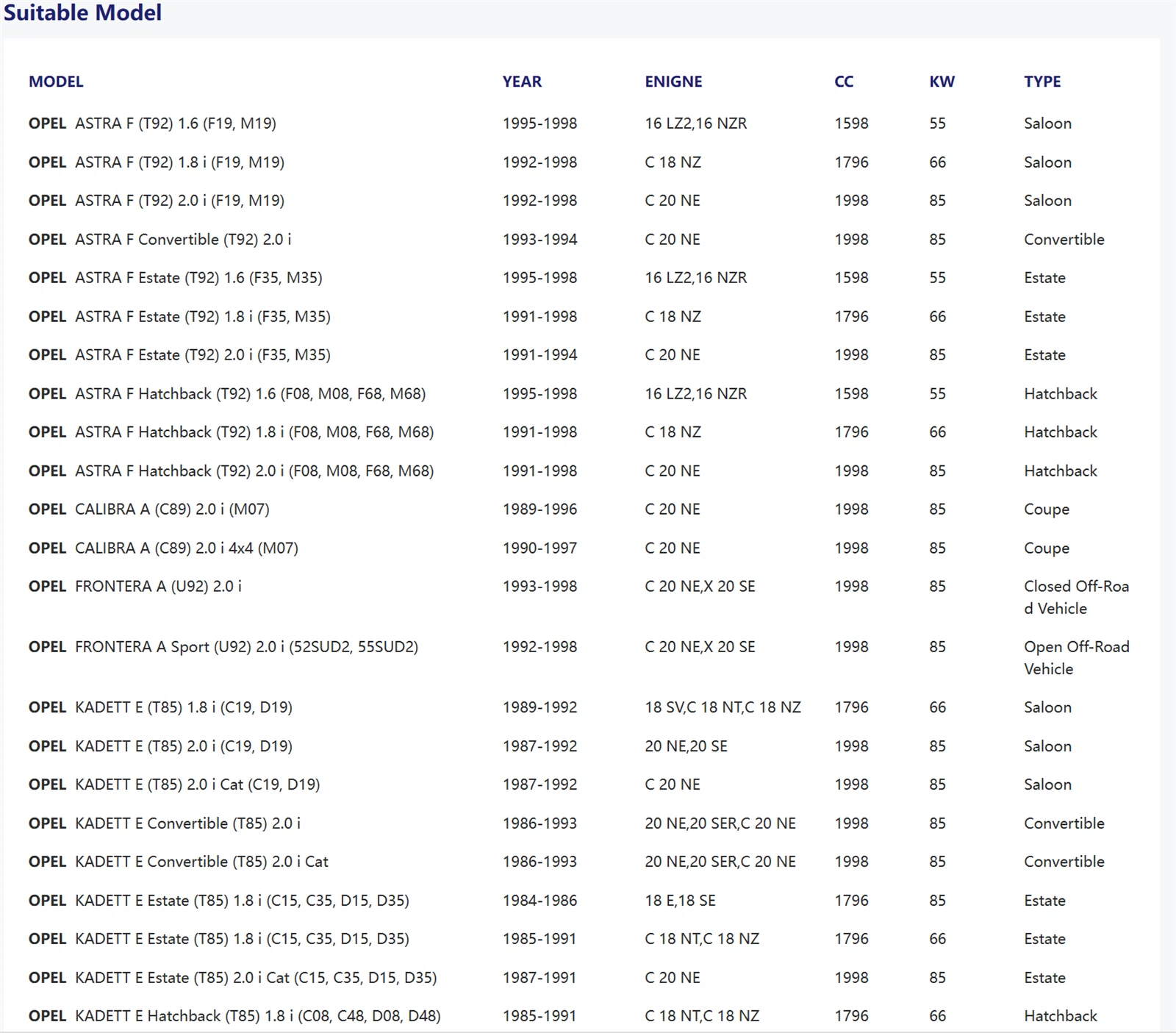Click year '1989-1992' for KADETT E 1.8 i
The height and width of the screenshot is (1033, 1176).
click(x=539, y=707)
